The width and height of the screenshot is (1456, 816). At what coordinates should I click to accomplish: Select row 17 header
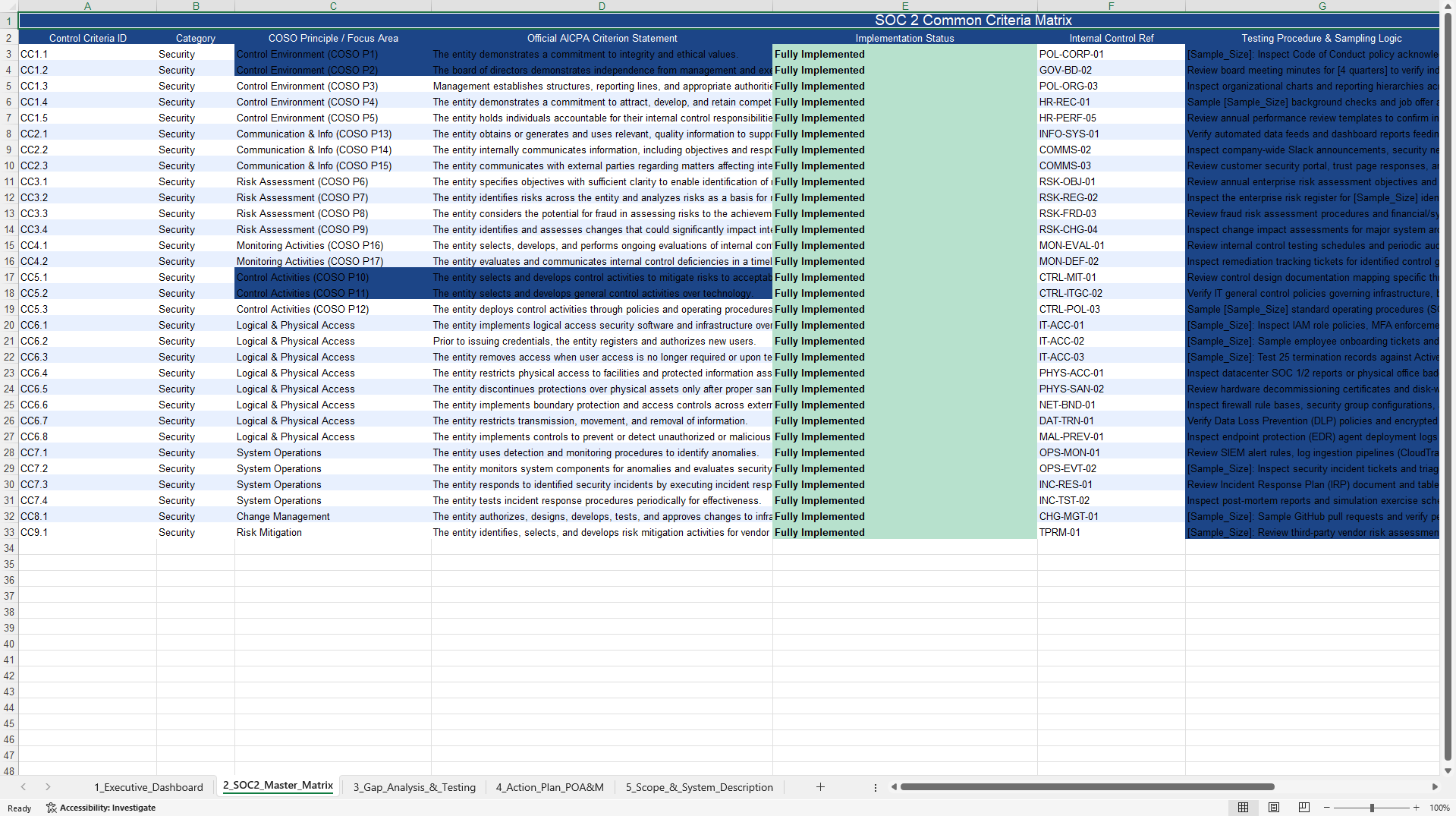tap(9, 277)
